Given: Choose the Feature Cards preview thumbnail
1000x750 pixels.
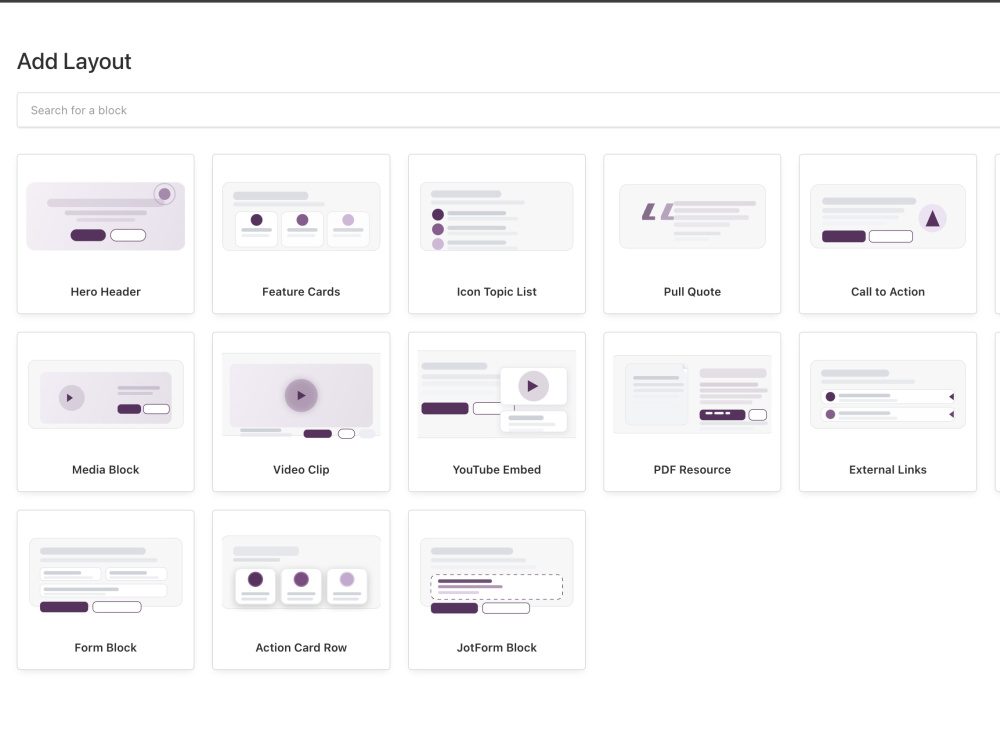Looking at the screenshot, I should tap(301, 216).
